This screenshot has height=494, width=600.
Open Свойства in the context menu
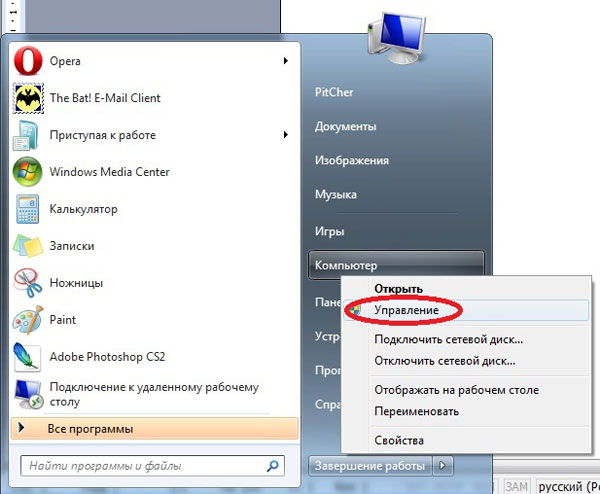pyautogui.click(x=399, y=440)
